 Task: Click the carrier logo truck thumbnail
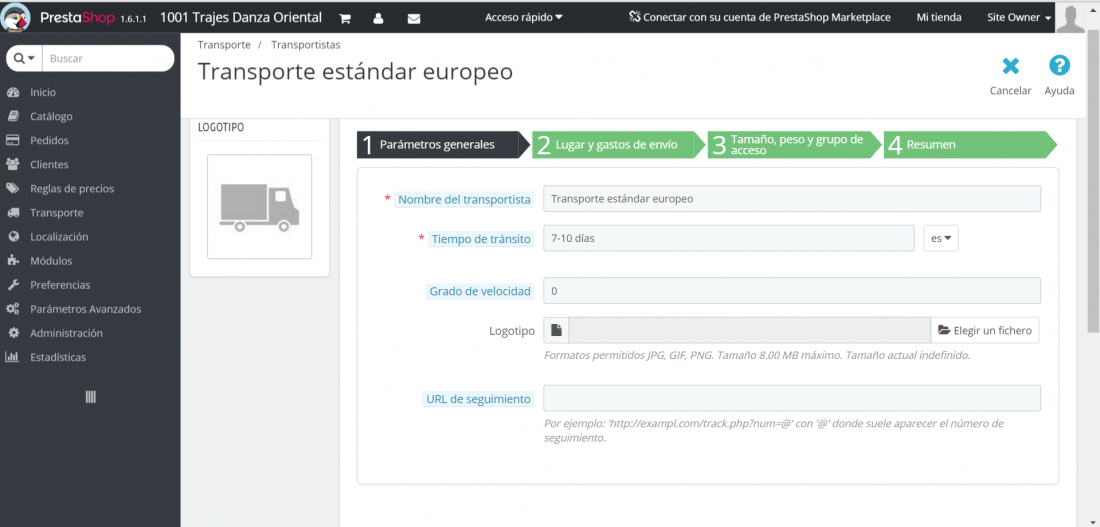(260, 207)
